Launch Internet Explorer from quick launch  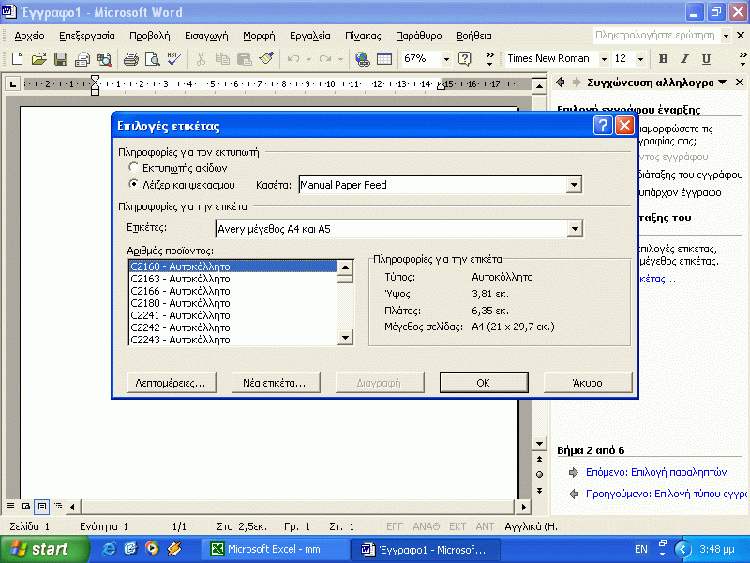109,549
